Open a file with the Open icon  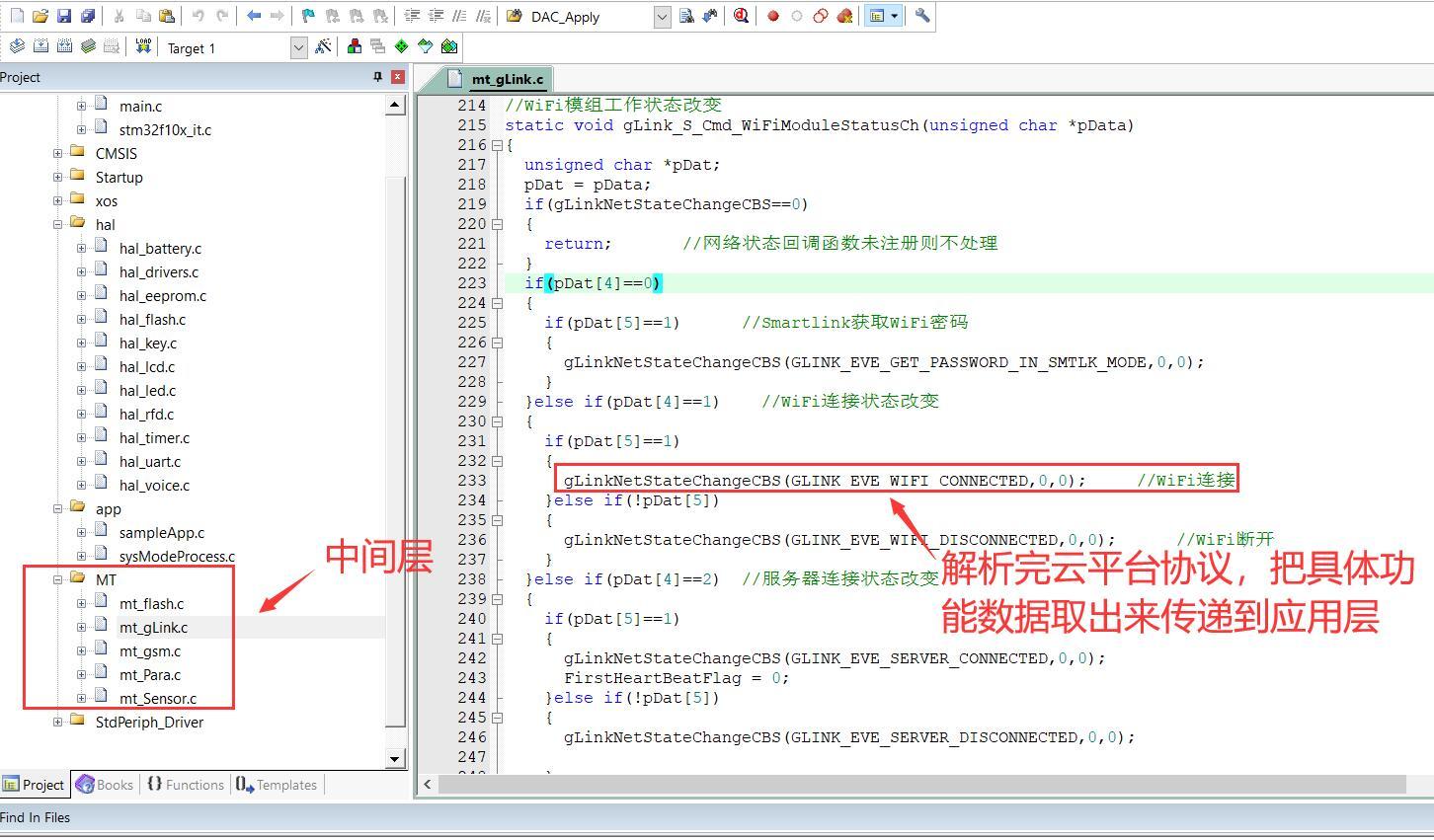point(40,16)
